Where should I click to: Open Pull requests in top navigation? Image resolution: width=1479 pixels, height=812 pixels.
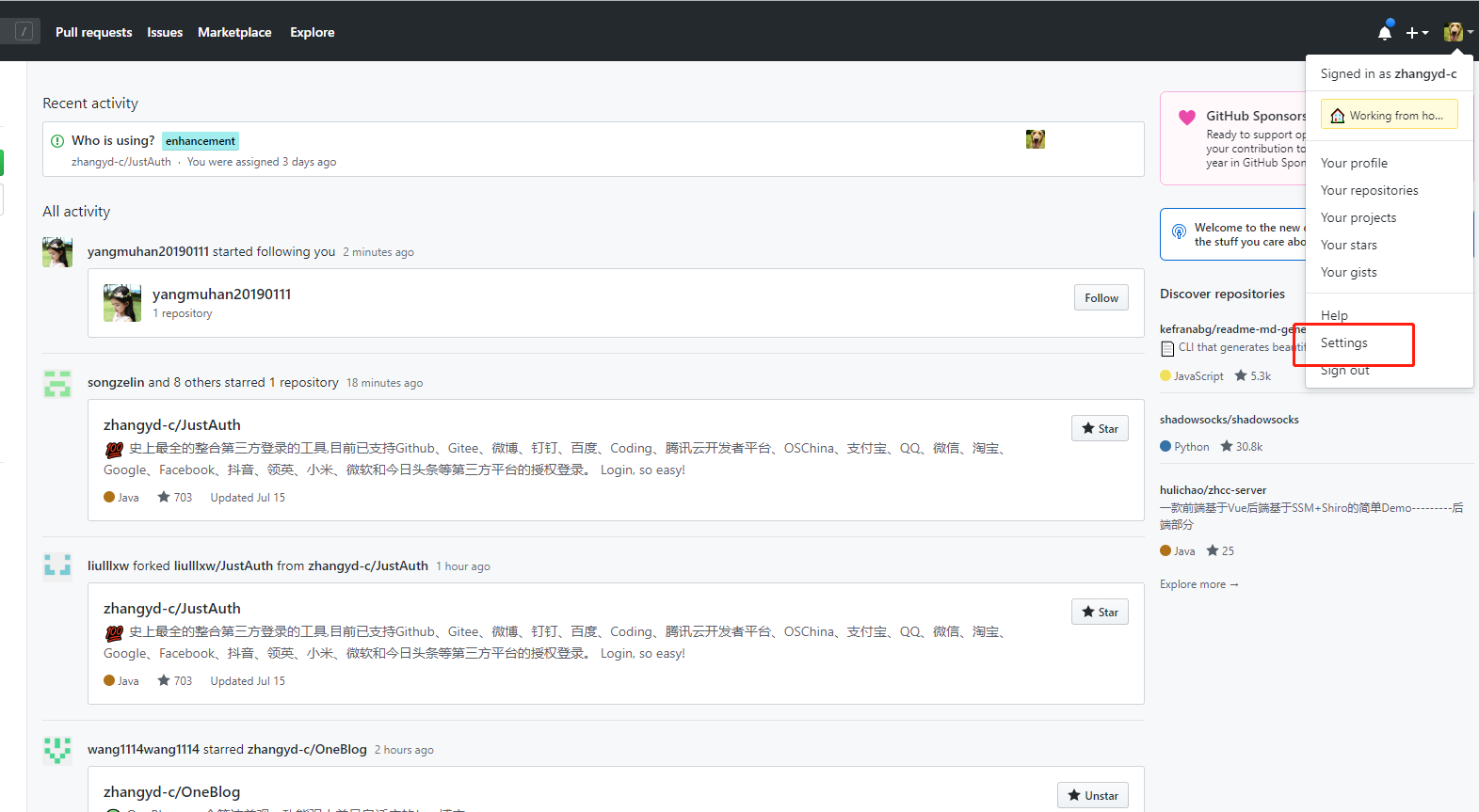click(x=93, y=32)
